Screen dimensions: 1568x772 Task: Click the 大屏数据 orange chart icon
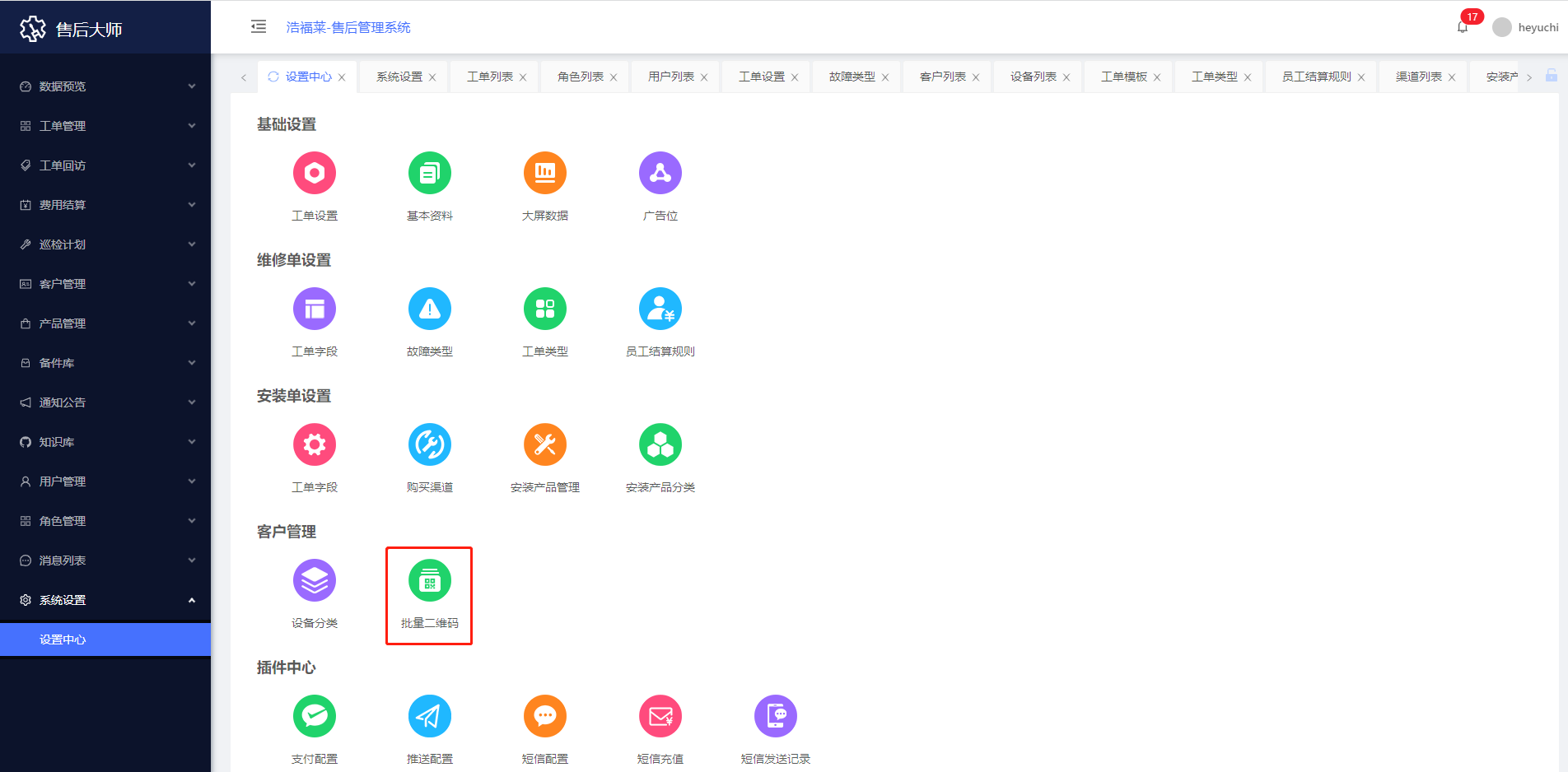tap(545, 174)
